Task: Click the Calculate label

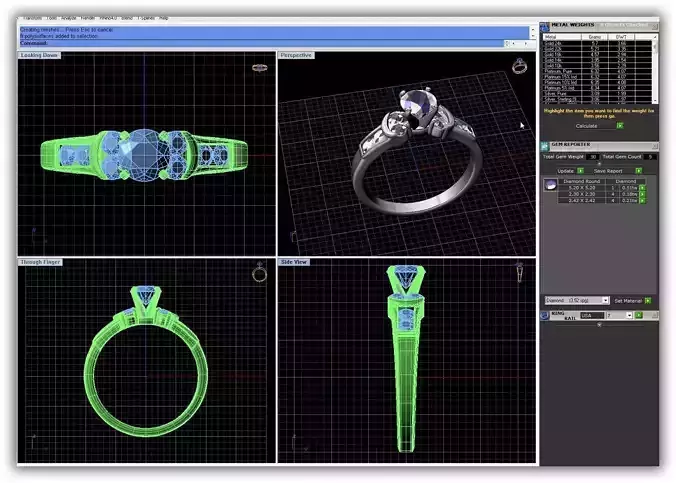Action: tap(586, 126)
